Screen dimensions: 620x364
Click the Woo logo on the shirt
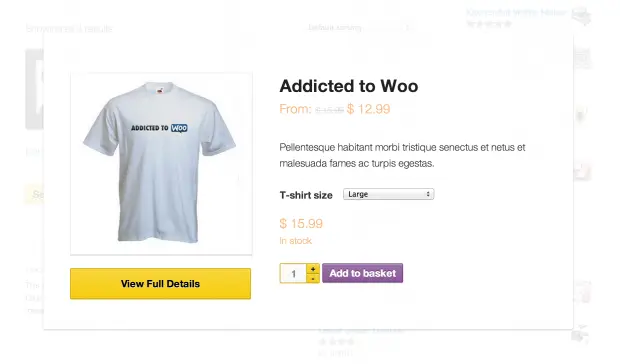(x=179, y=128)
